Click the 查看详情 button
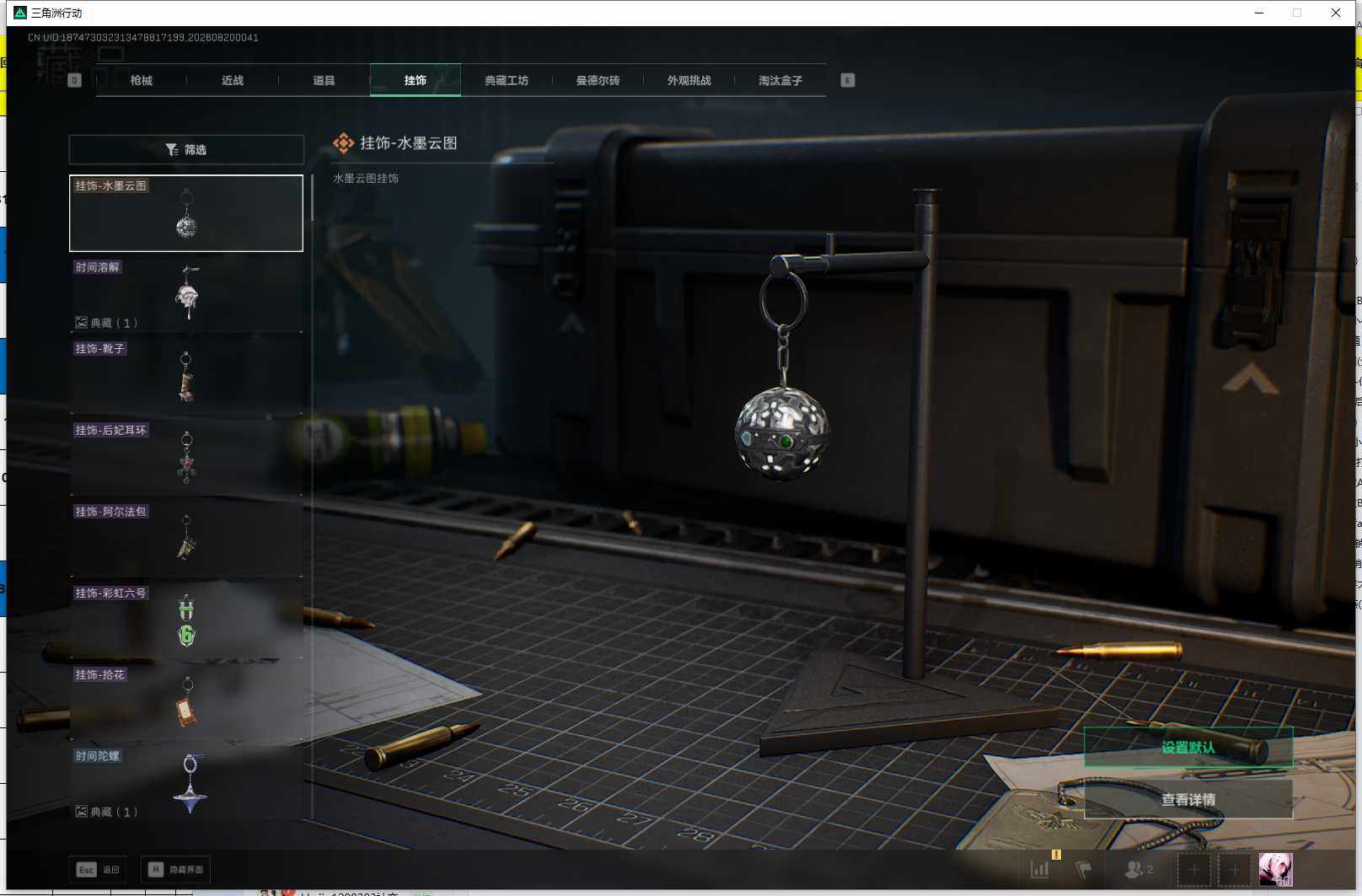Image resolution: width=1362 pixels, height=896 pixels. click(1188, 799)
